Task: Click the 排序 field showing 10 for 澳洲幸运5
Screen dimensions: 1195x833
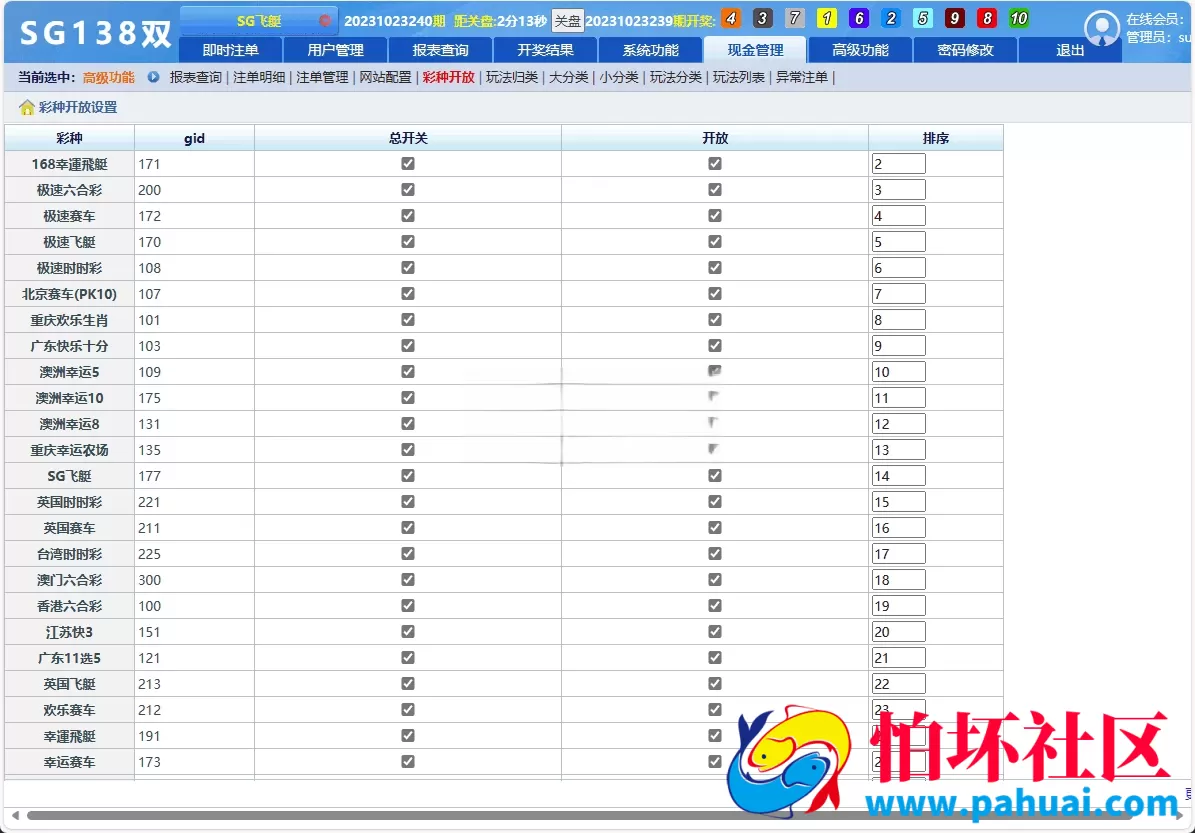Action: 899,372
